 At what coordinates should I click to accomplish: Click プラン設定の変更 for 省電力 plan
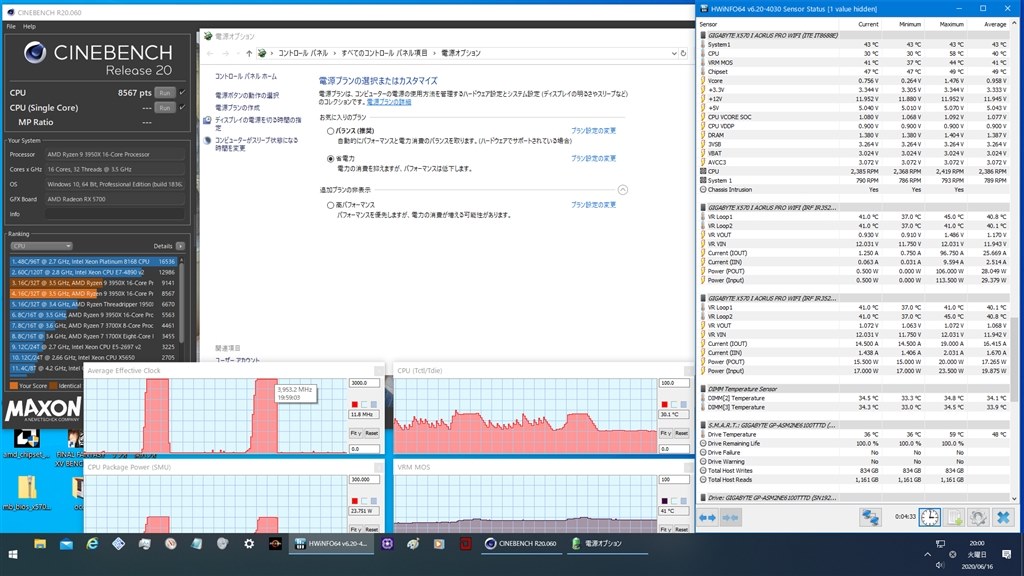(594, 158)
